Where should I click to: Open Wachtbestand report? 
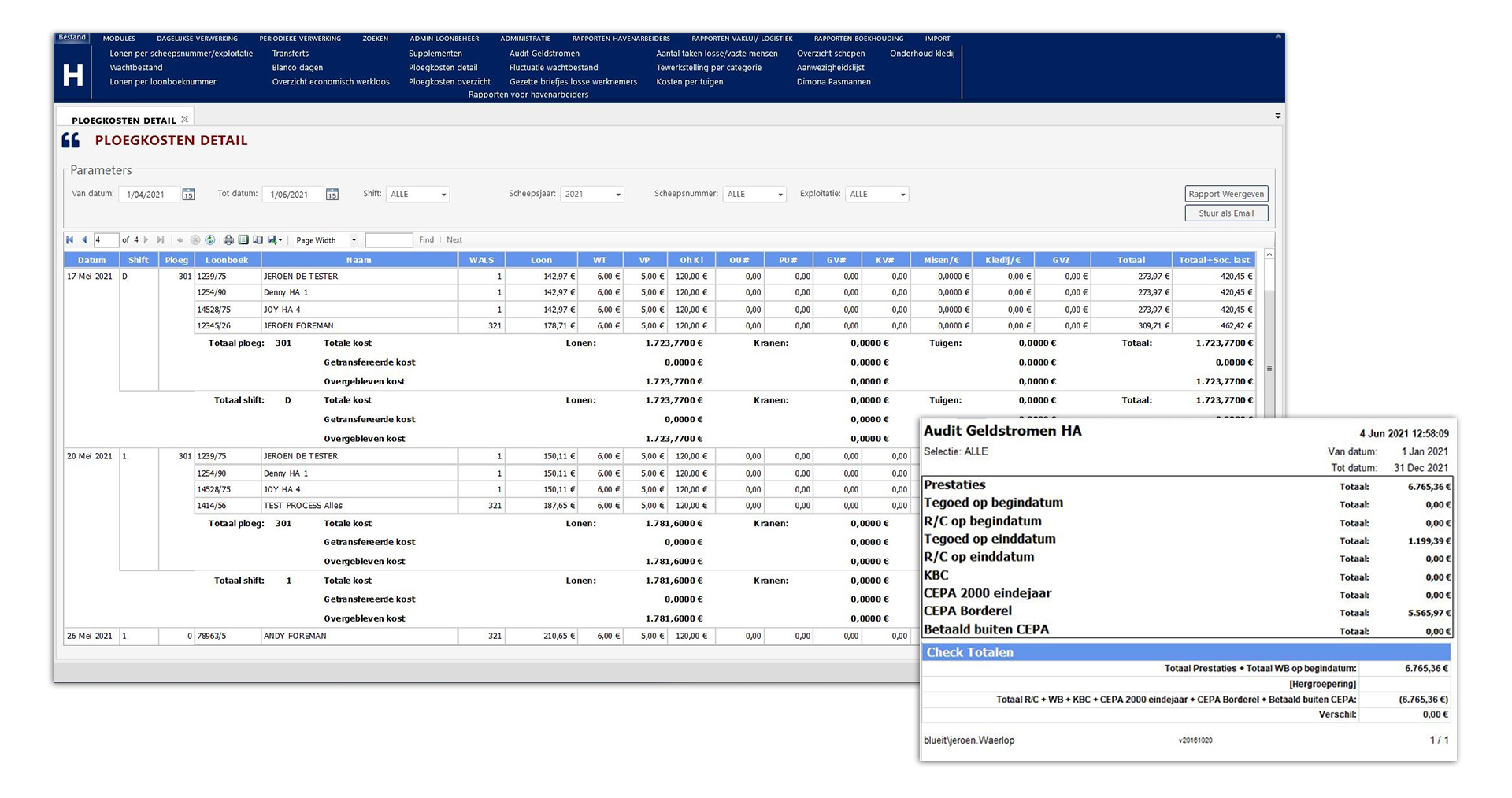pos(136,68)
